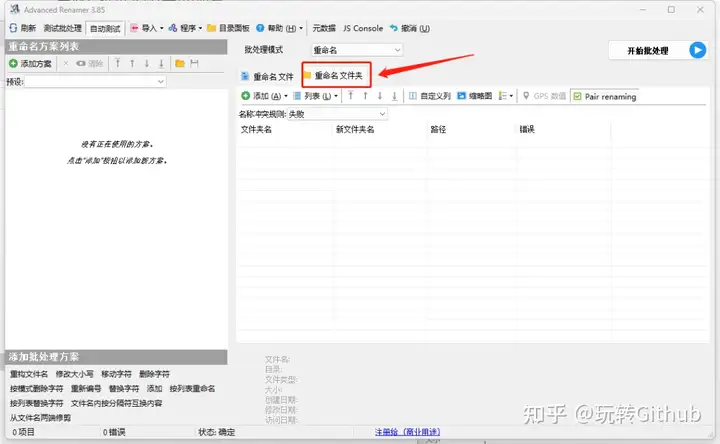
Task: Toggle the GPS 数据 option
Action: pyautogui.click(x=544, y=96)
